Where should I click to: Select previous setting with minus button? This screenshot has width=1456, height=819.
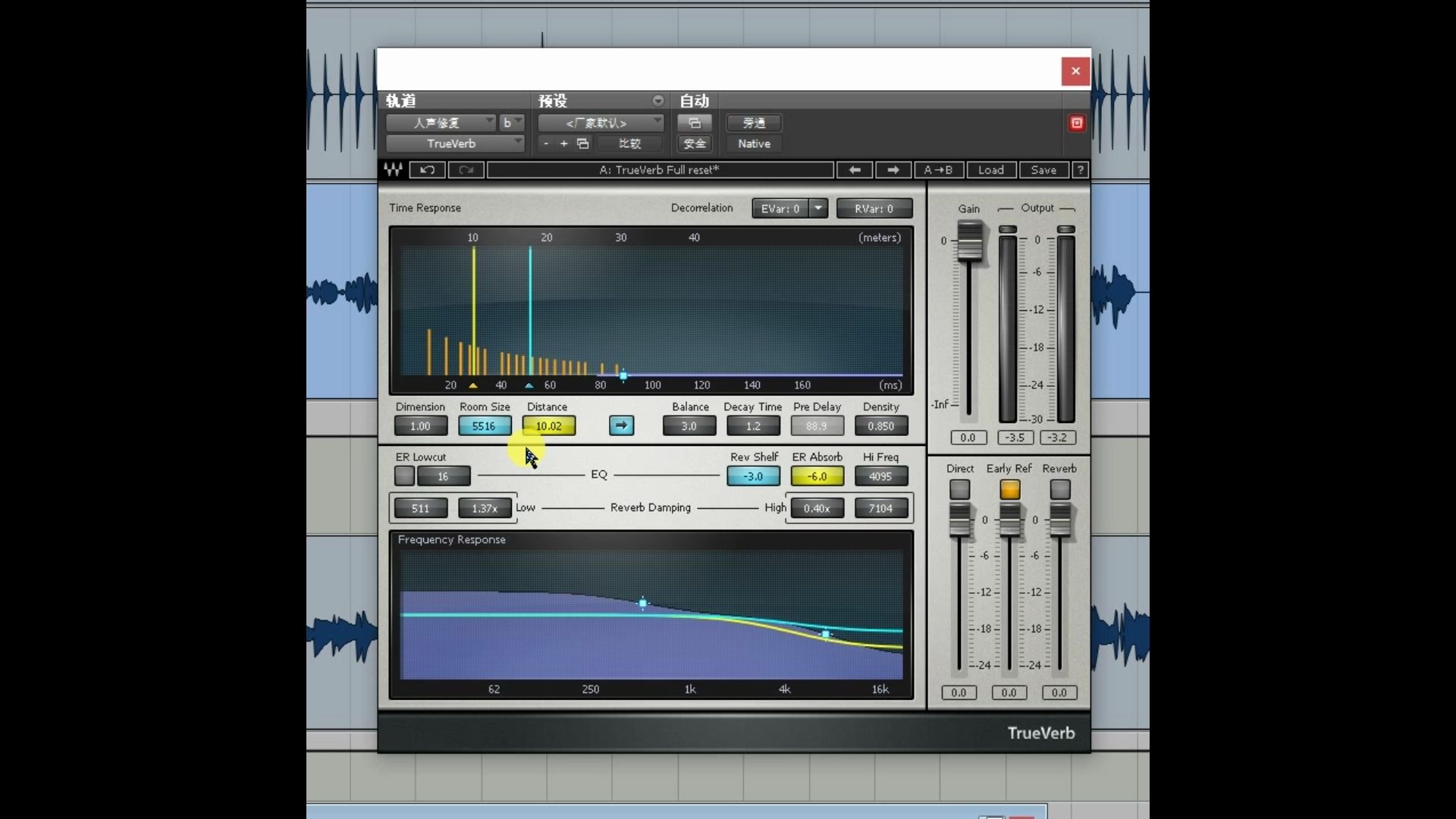pyautogui.click(x=546, y=143)
